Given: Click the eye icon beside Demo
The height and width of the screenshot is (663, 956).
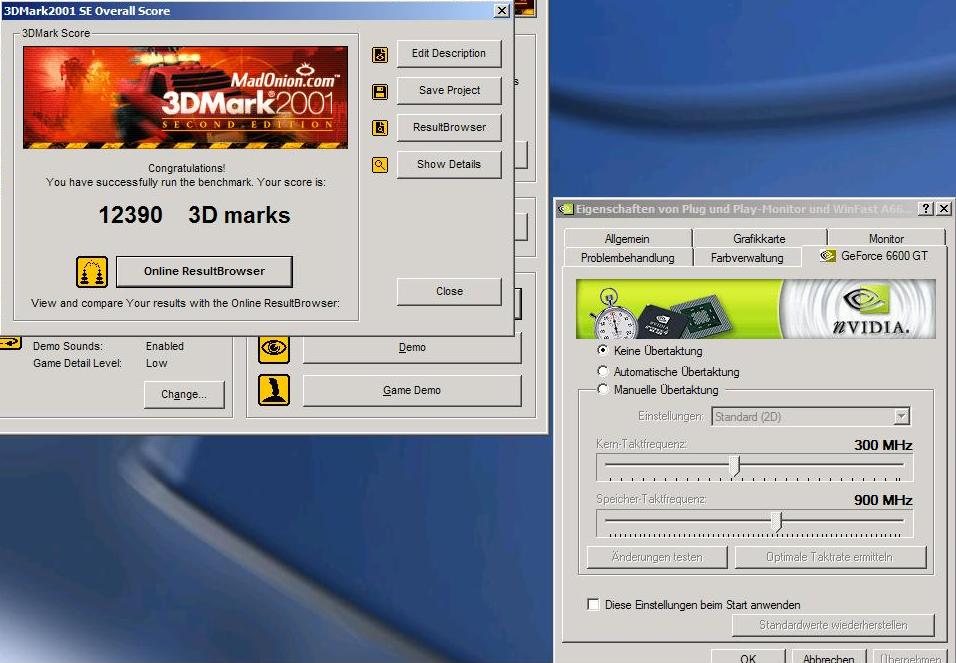Looking at the screenshot, I should click(274, 348).
